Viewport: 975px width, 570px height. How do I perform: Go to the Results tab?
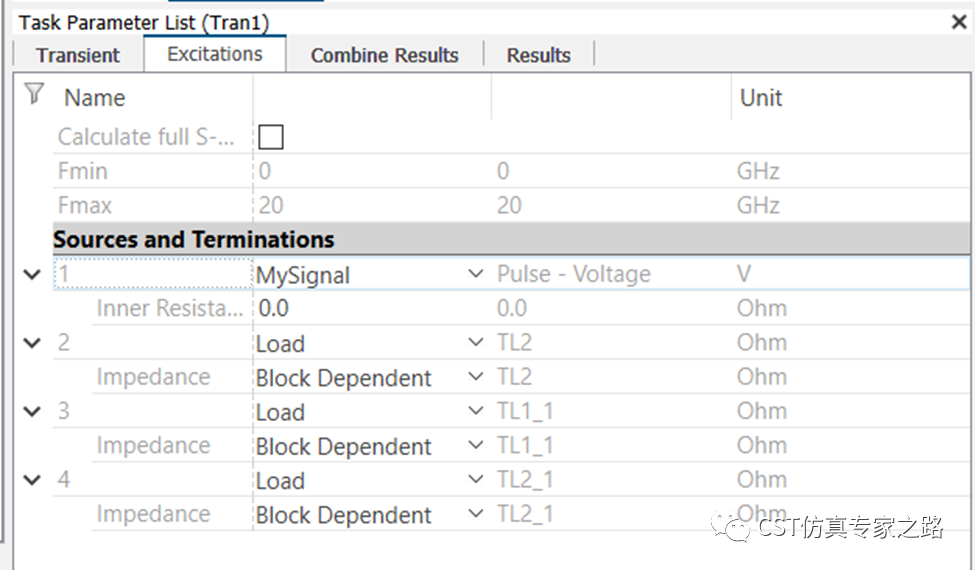(x=538, y=55)
